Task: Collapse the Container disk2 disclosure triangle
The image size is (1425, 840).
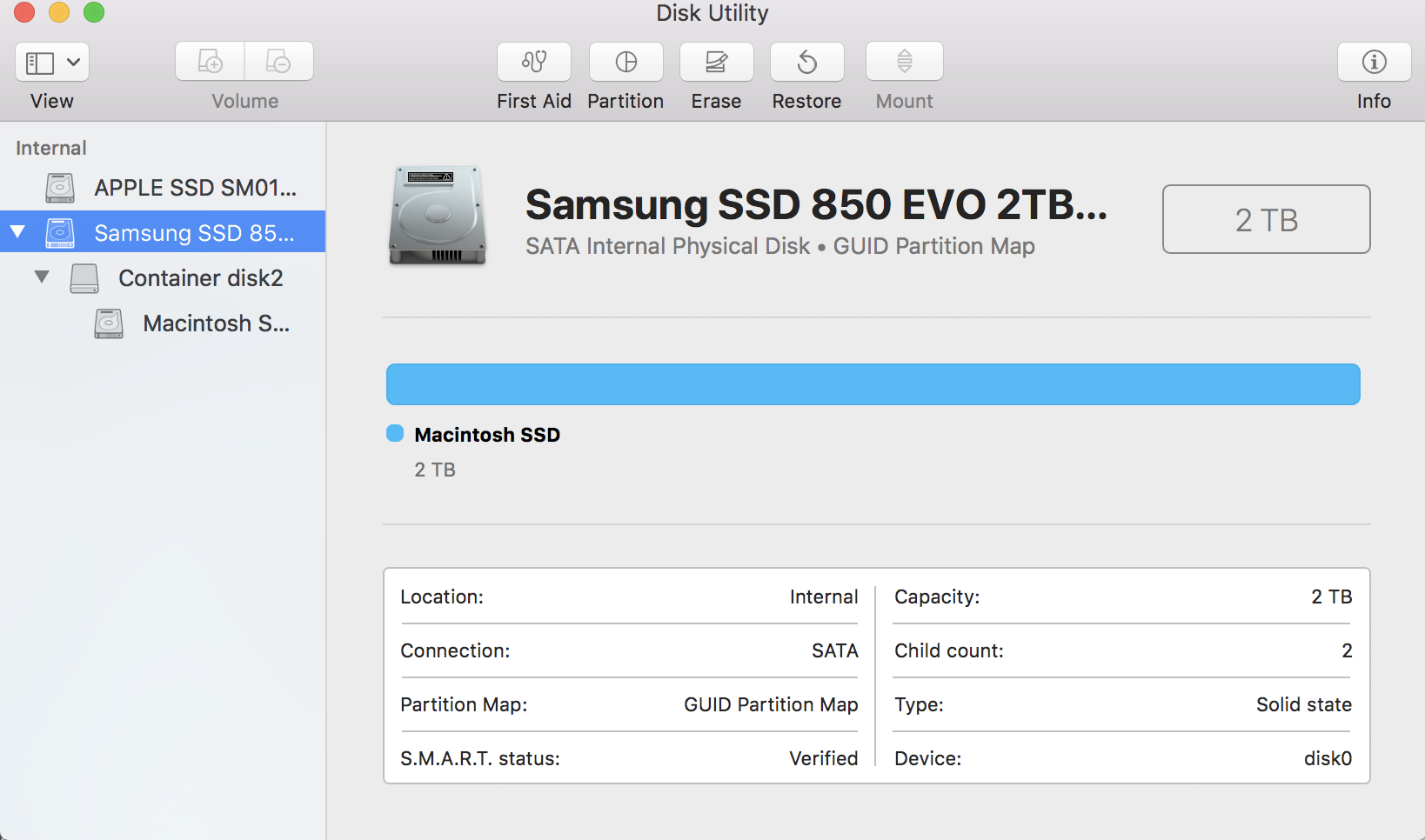Action: 42,277
